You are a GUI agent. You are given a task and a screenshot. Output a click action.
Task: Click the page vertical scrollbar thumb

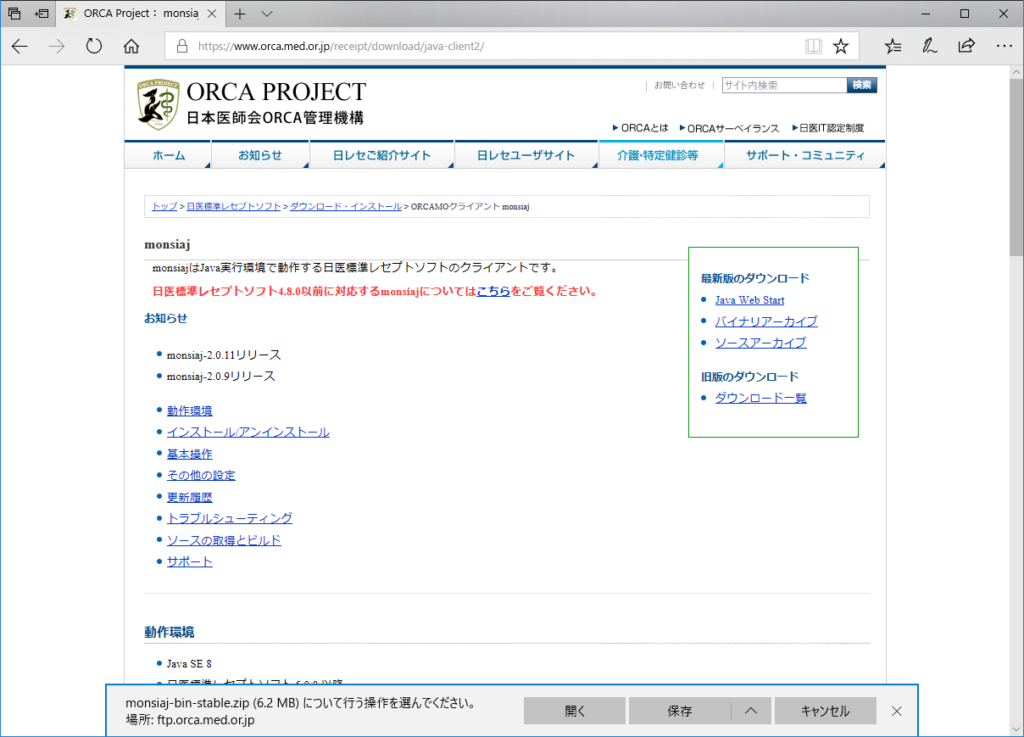[1016, 168]
